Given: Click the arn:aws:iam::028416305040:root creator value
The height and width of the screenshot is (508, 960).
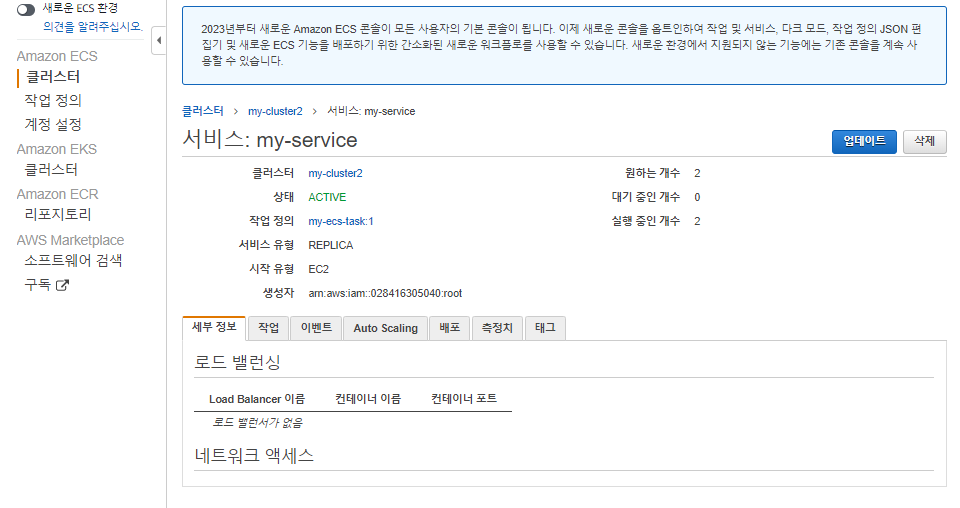Looking at the screenshot, I should (x=385, y=293).
